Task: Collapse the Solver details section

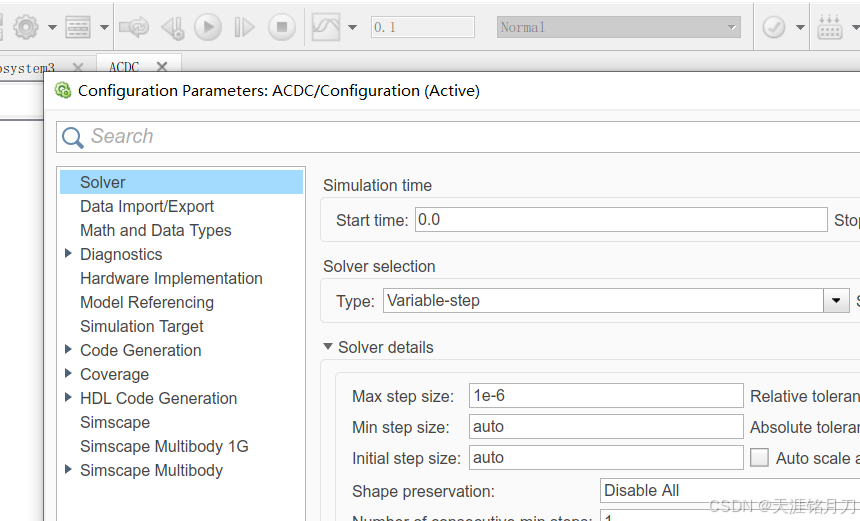Action: point(328,347)
